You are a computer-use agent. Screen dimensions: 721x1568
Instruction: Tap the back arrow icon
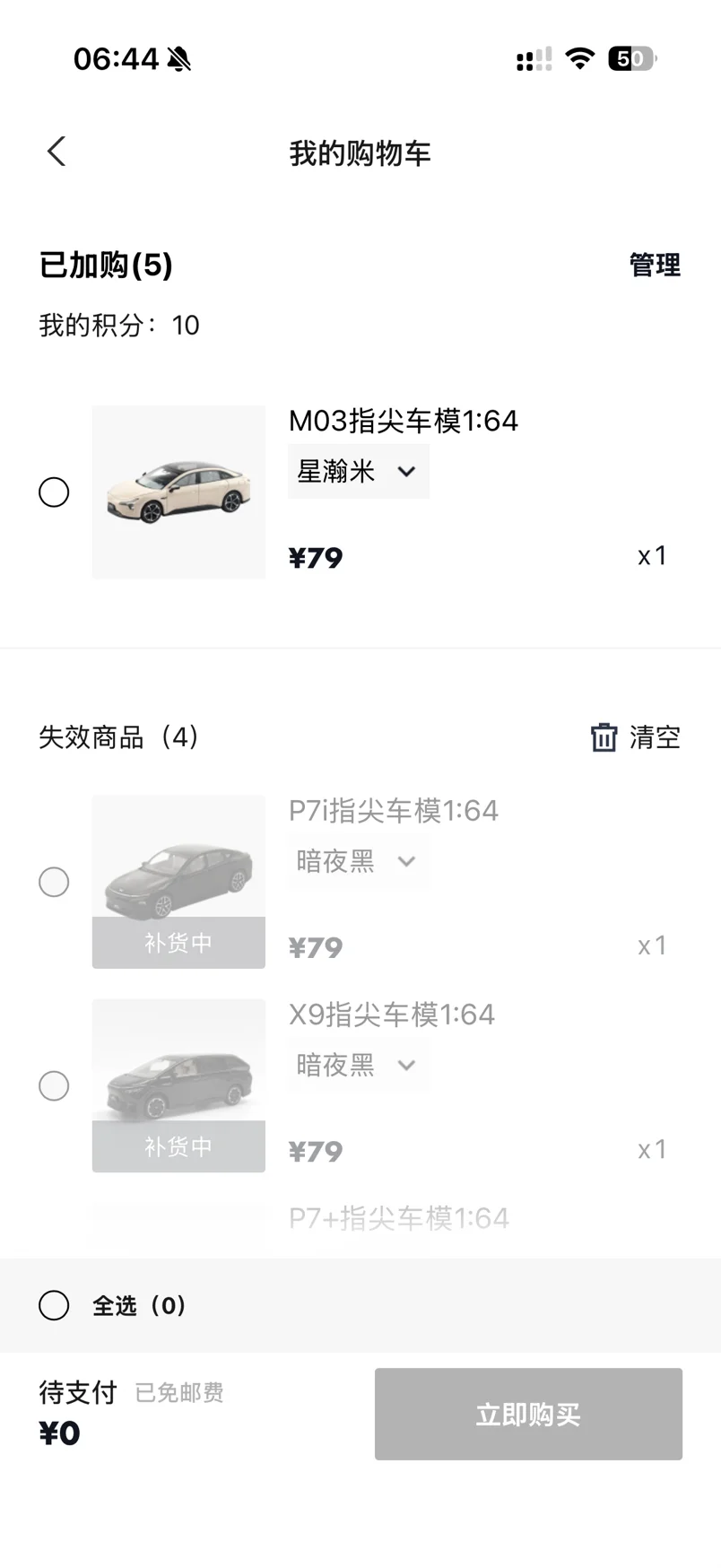56,152
